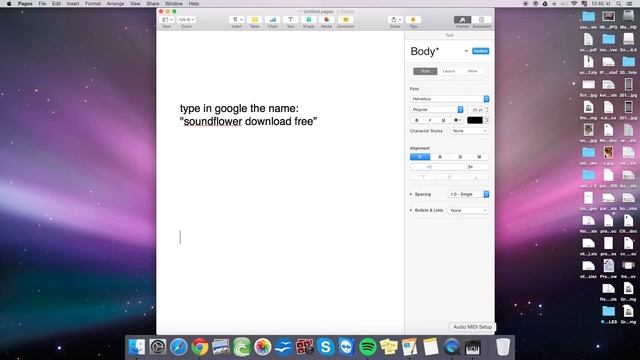Open the Regular typeface dropdown
640x360 pixels.
[436, 109]
